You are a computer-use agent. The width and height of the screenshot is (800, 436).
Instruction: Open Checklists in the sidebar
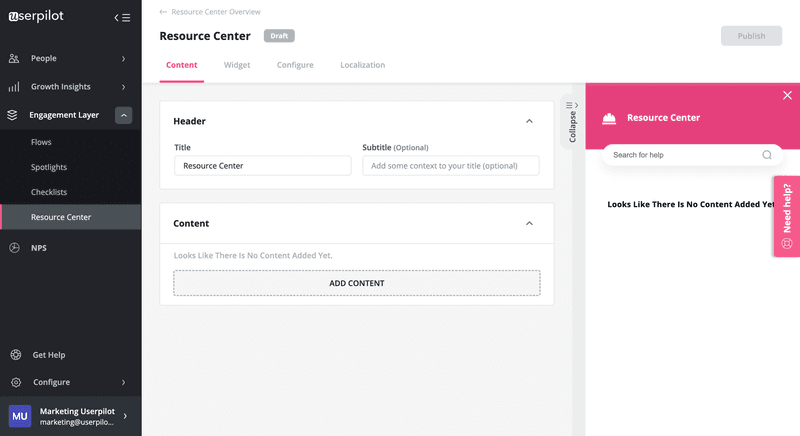click(49, 192)
